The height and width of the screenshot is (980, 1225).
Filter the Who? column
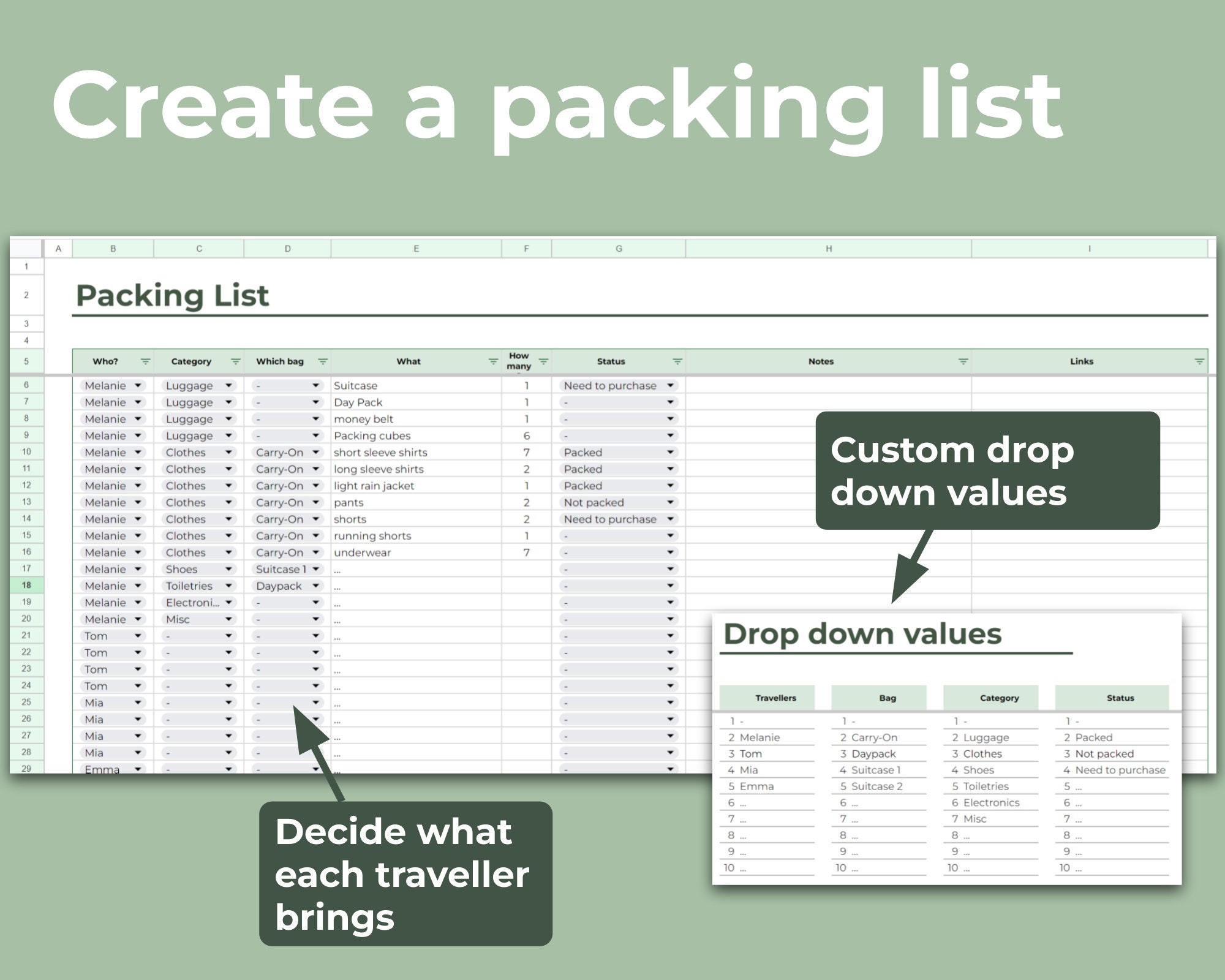(145, 361)
